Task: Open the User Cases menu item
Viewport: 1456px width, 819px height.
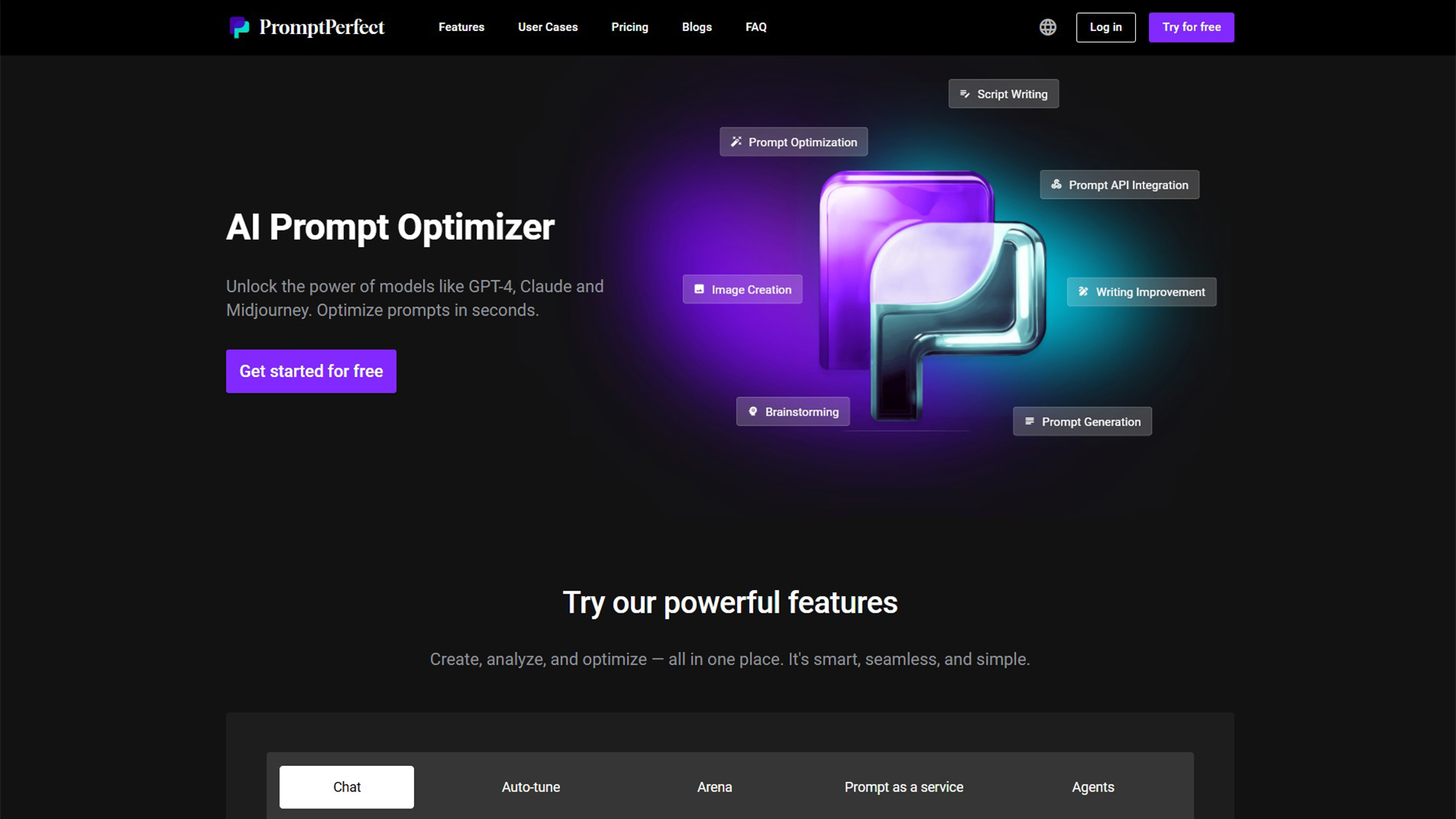Action: [548, 27]
